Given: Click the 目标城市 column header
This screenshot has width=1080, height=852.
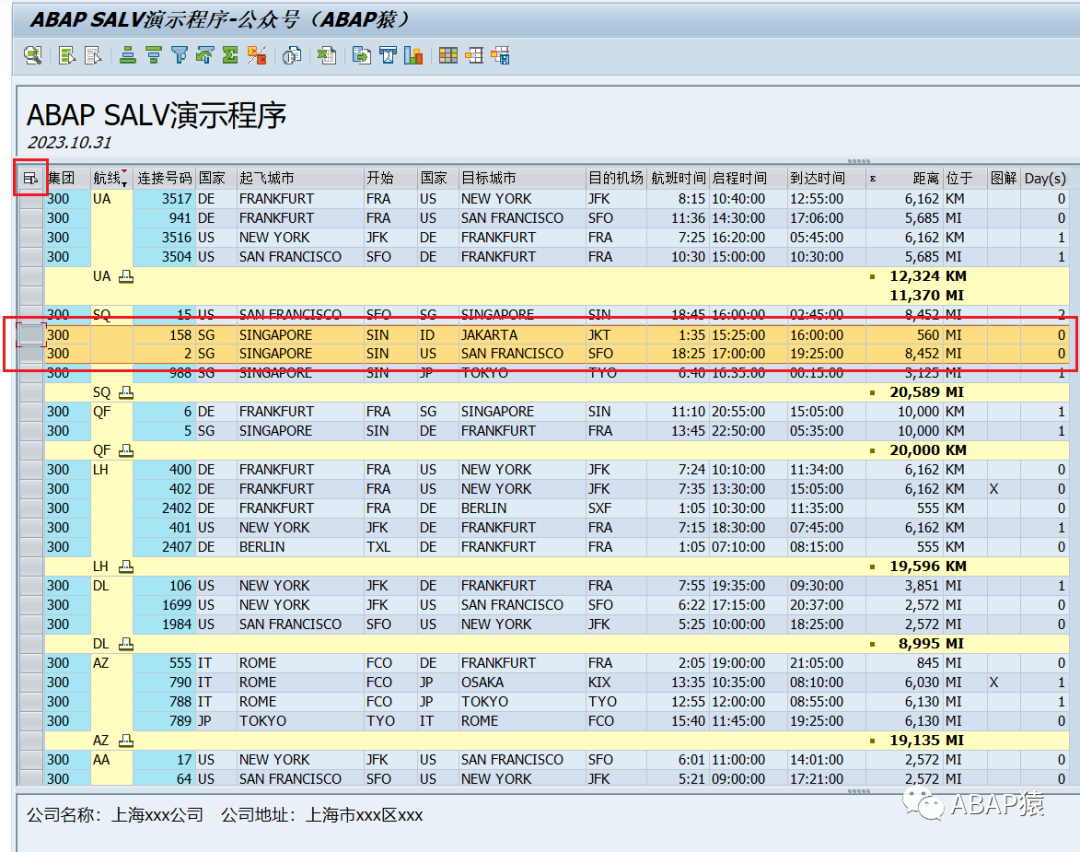Looking at the screenshot, I should 488,178.
